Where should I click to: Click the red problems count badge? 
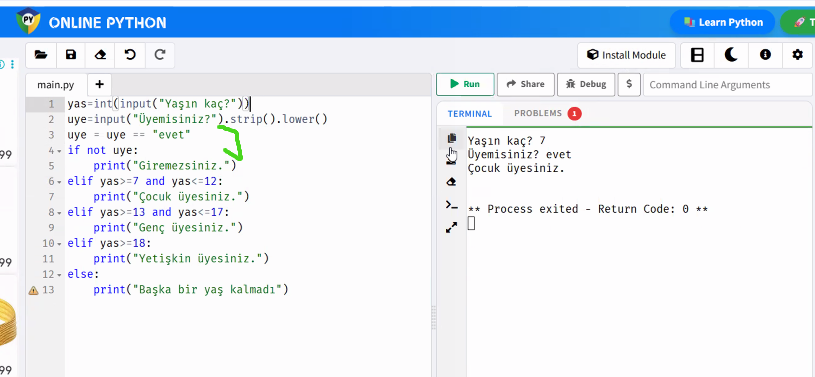tap(574, 113)
